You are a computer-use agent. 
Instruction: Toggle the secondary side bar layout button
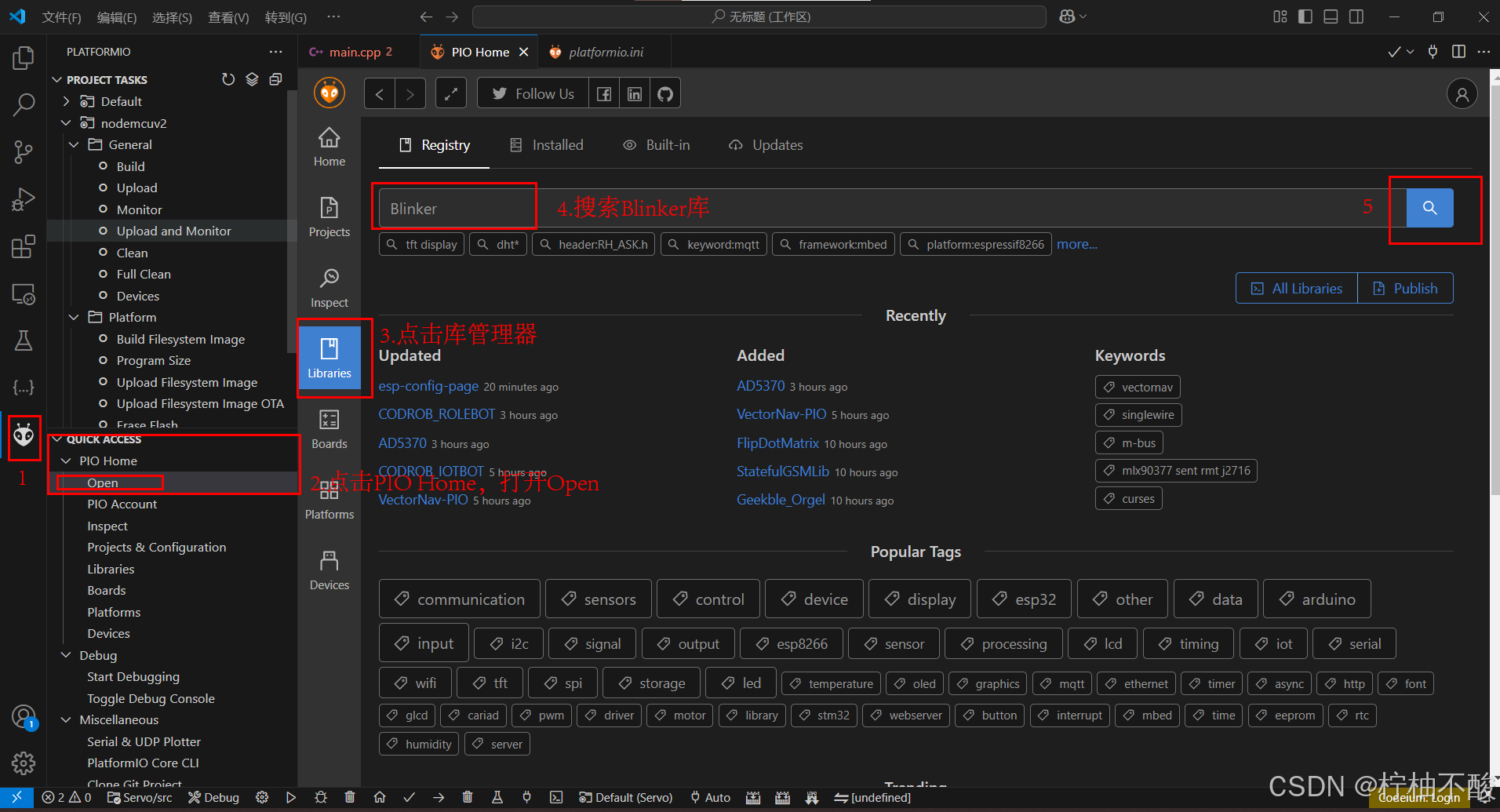(x=1356, y=16)
